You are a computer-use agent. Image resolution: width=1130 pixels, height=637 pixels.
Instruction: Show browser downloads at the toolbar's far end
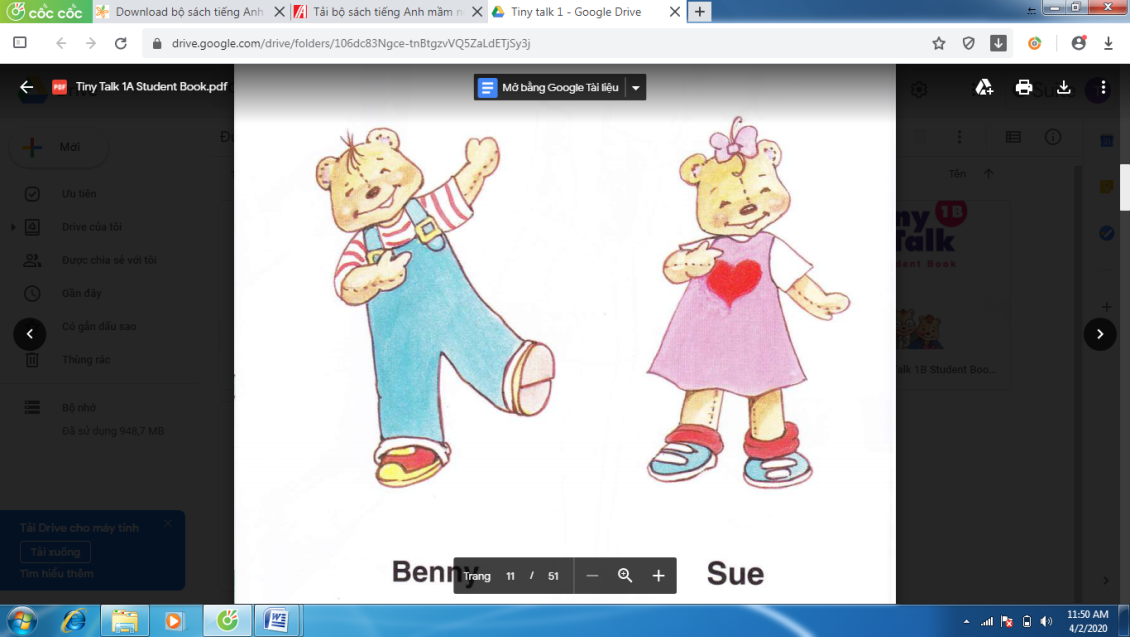click(1108, 43)
